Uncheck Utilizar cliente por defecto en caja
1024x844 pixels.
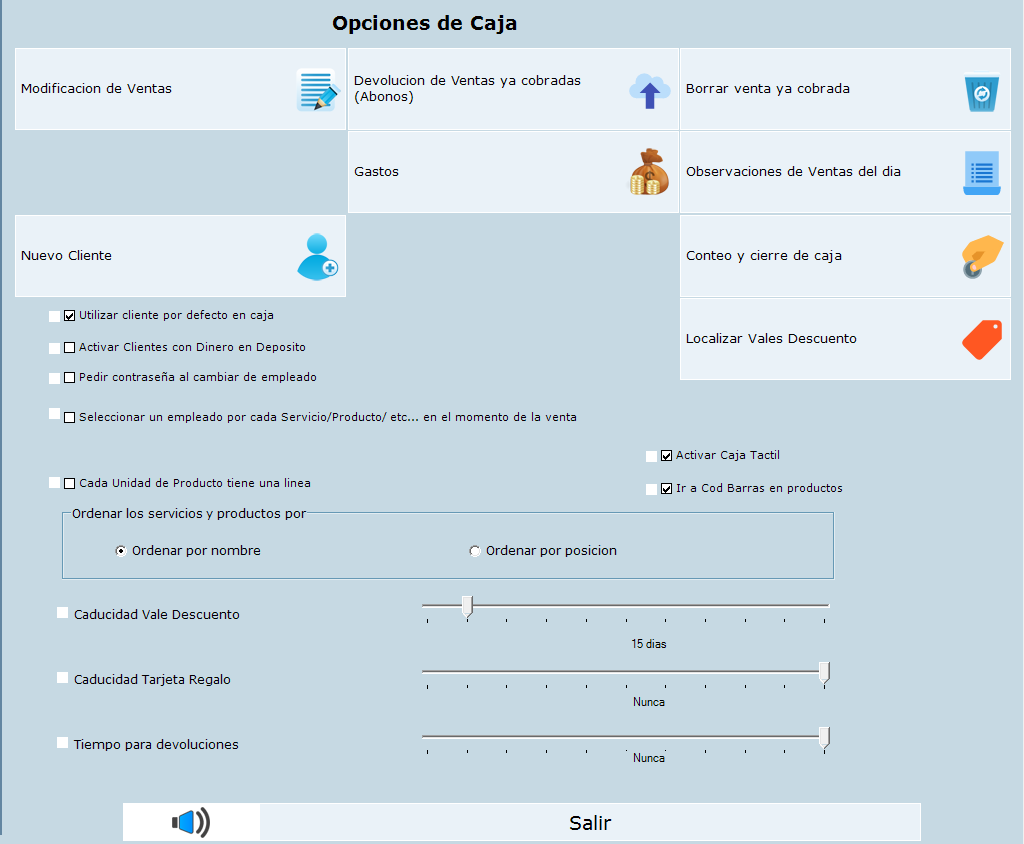pos(69,316)
